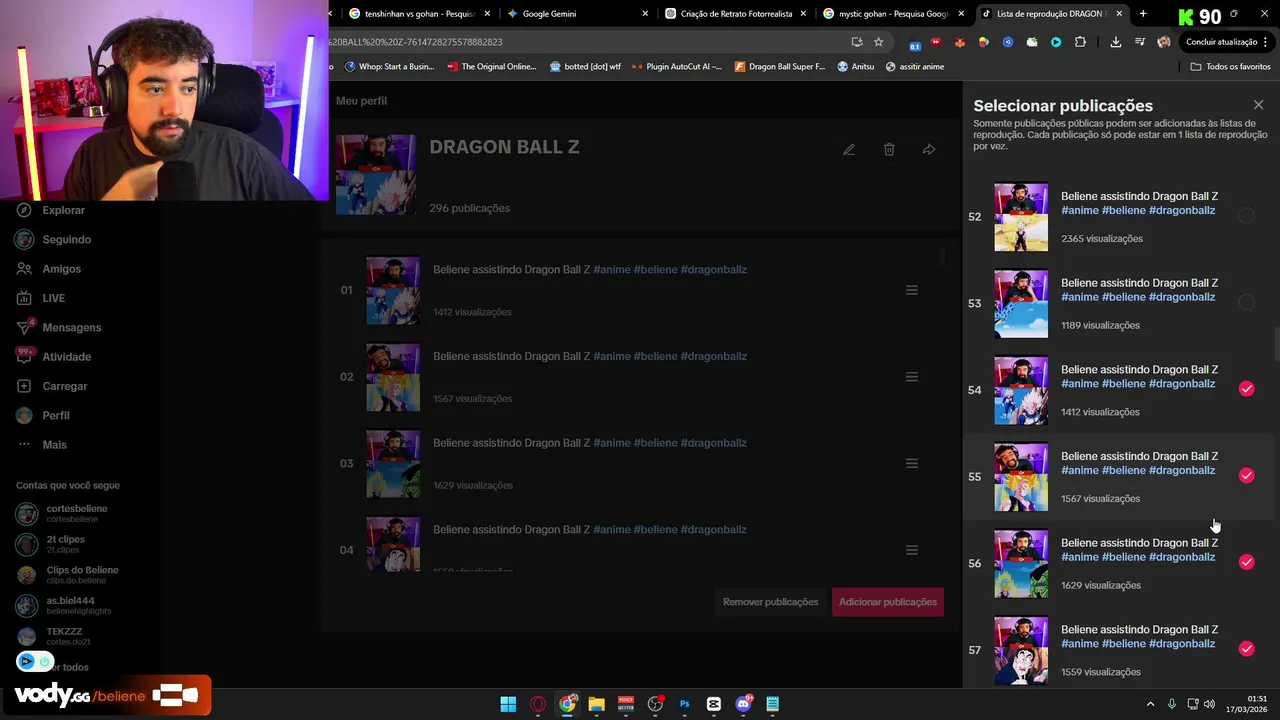
Task: Uncheck the red checkmark for publication 55
Action: (1246, 475)
